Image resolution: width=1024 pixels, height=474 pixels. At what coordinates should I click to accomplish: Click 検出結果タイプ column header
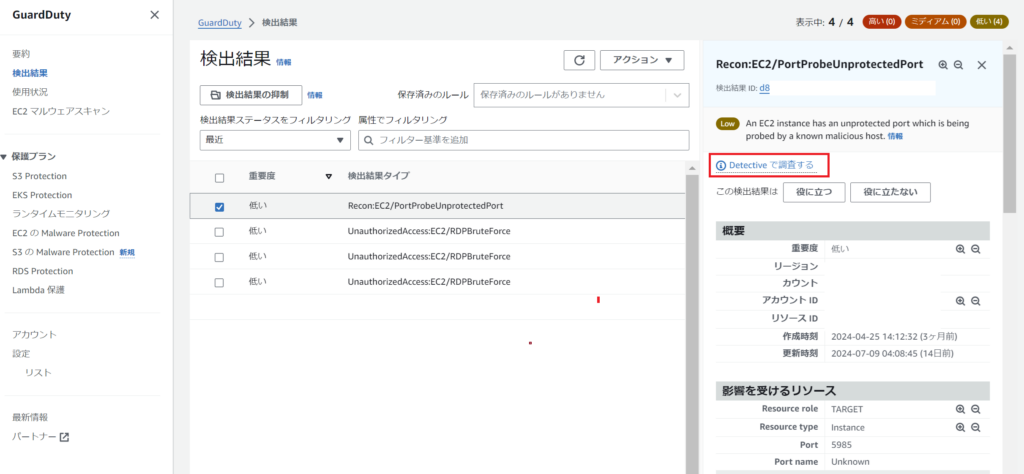point(379,176)
